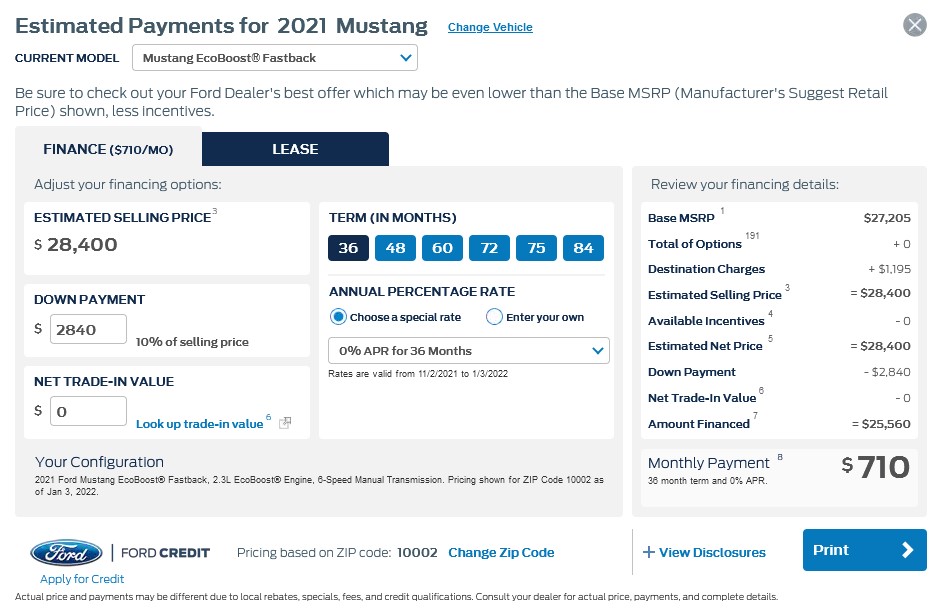The width and height of the screenshot is (942, 612).
Task: Click the Available Incentives label
Action: point(706,321)
